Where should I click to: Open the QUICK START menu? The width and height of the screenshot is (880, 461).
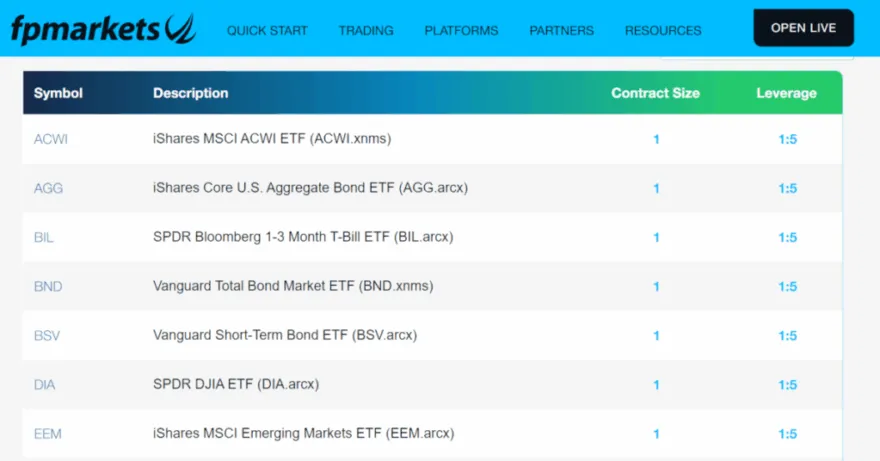tap(267, 31)
